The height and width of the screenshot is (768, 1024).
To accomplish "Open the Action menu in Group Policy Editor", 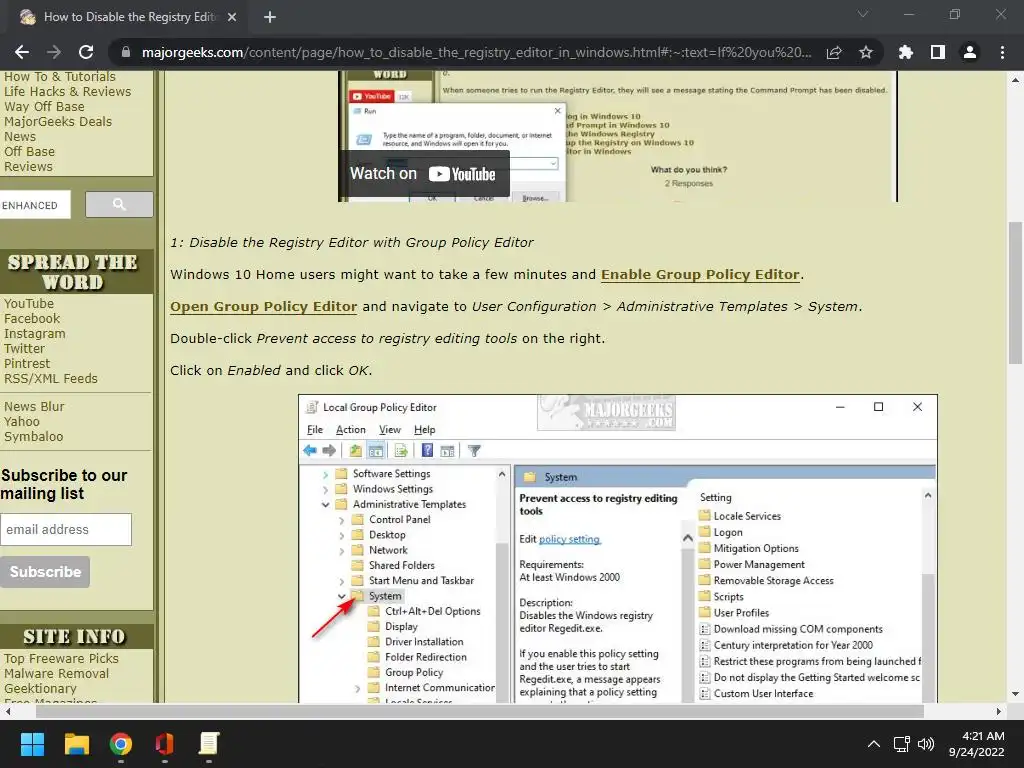I will coord(351,429).
